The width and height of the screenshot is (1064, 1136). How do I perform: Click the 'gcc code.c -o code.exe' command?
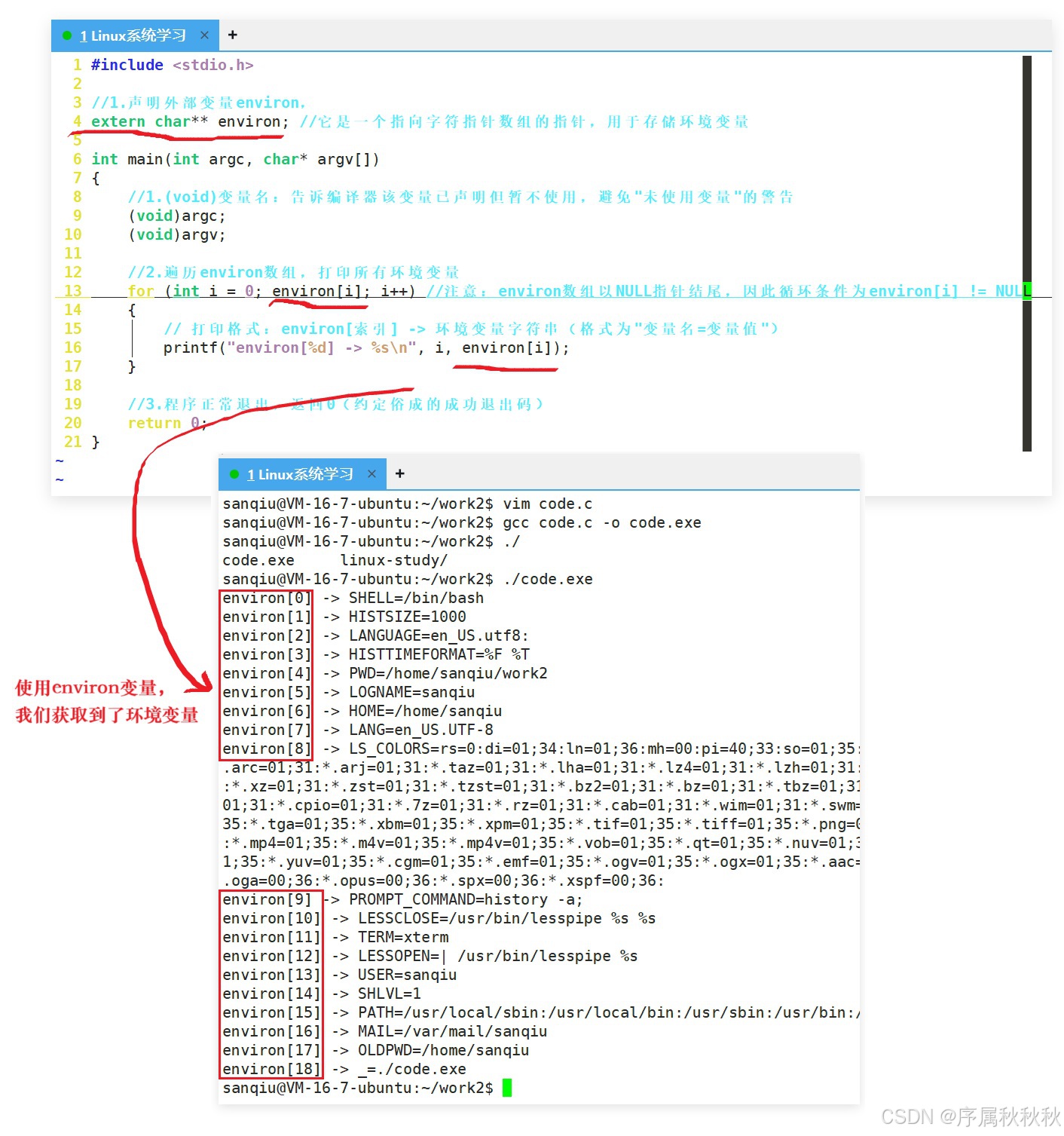point(462,522)
